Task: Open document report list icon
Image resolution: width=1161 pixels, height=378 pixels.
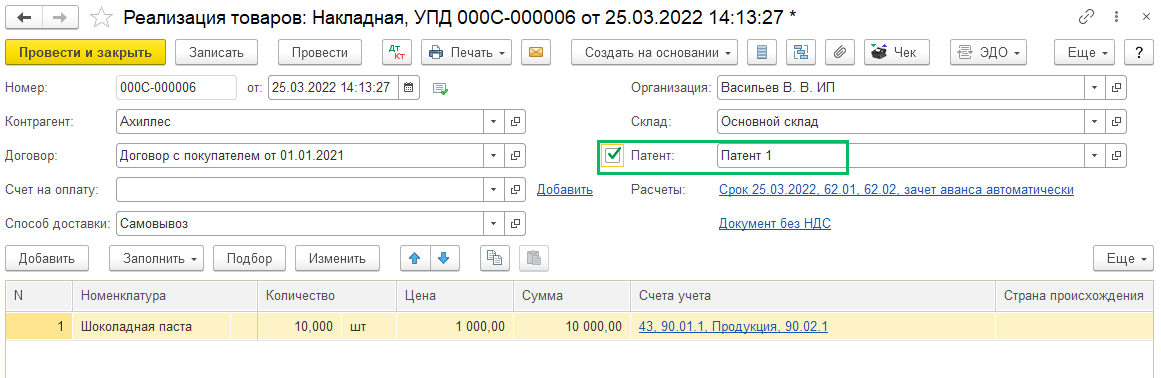Action: [x=762, y=53]
